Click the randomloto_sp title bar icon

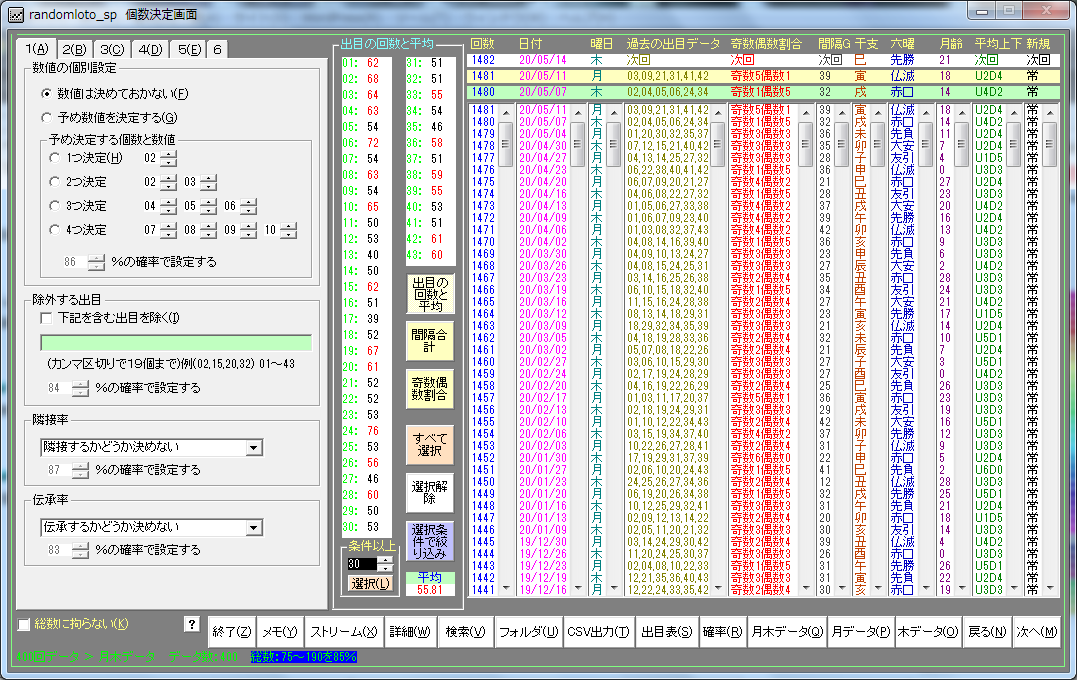[15, 14]
